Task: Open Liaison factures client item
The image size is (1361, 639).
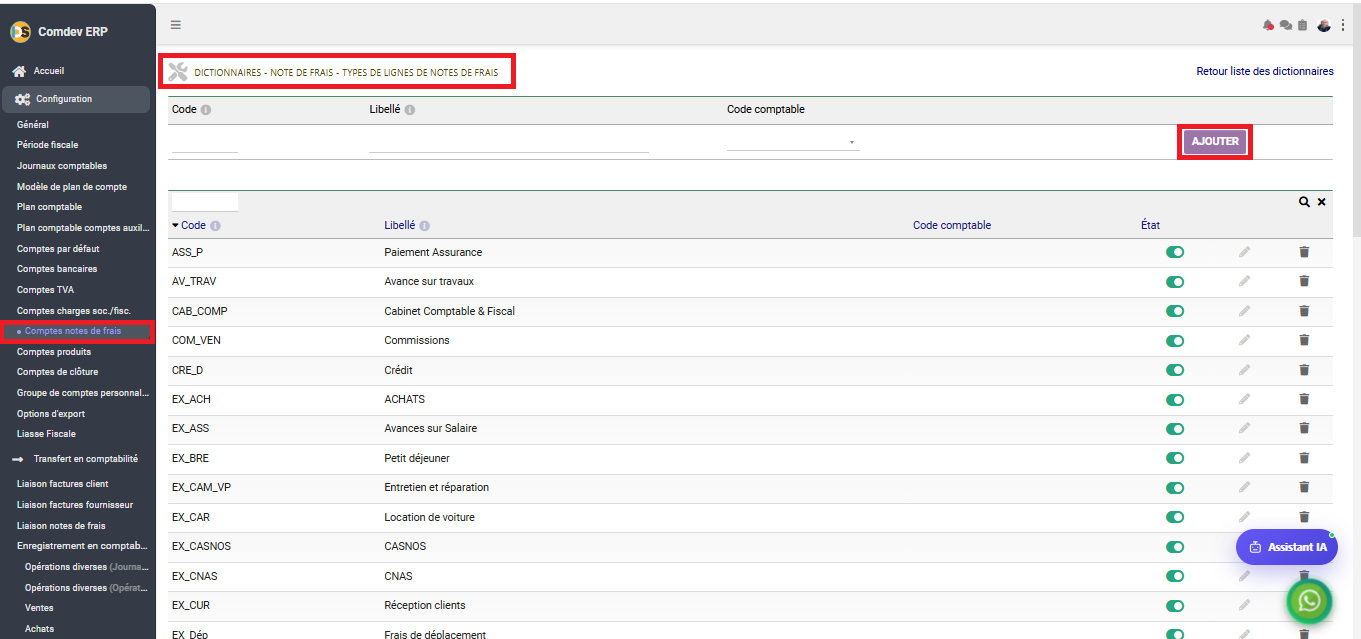Action: click(x=62, y=484)
